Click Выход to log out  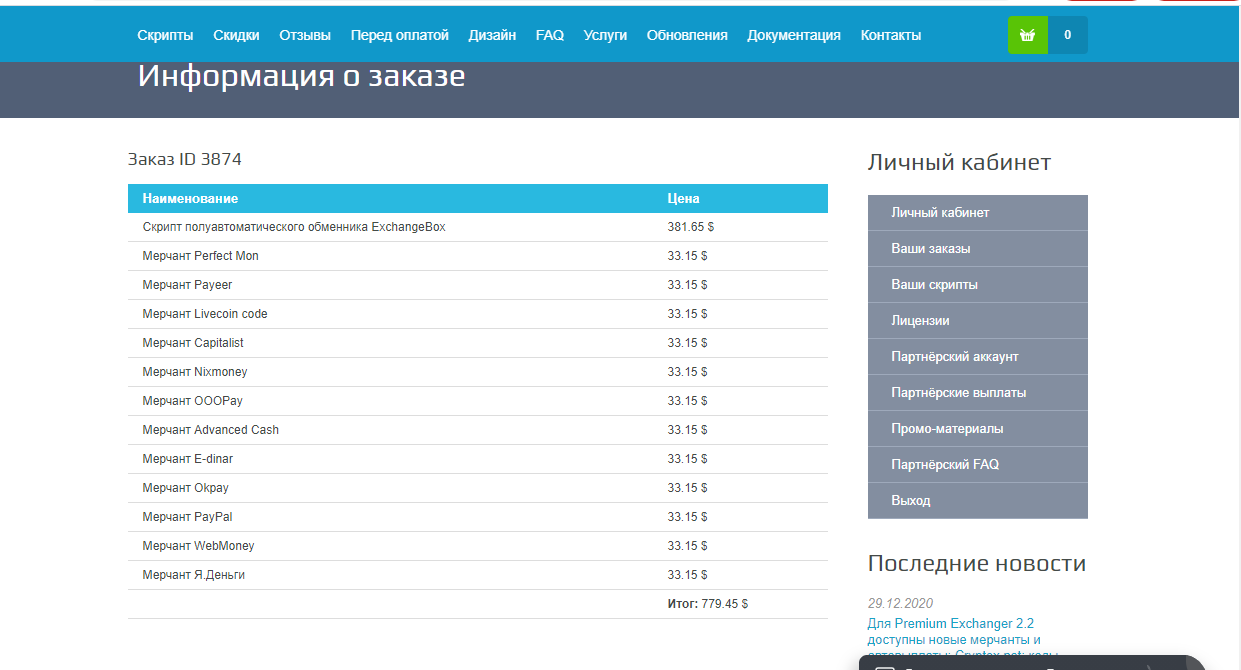tap(978, 501)
